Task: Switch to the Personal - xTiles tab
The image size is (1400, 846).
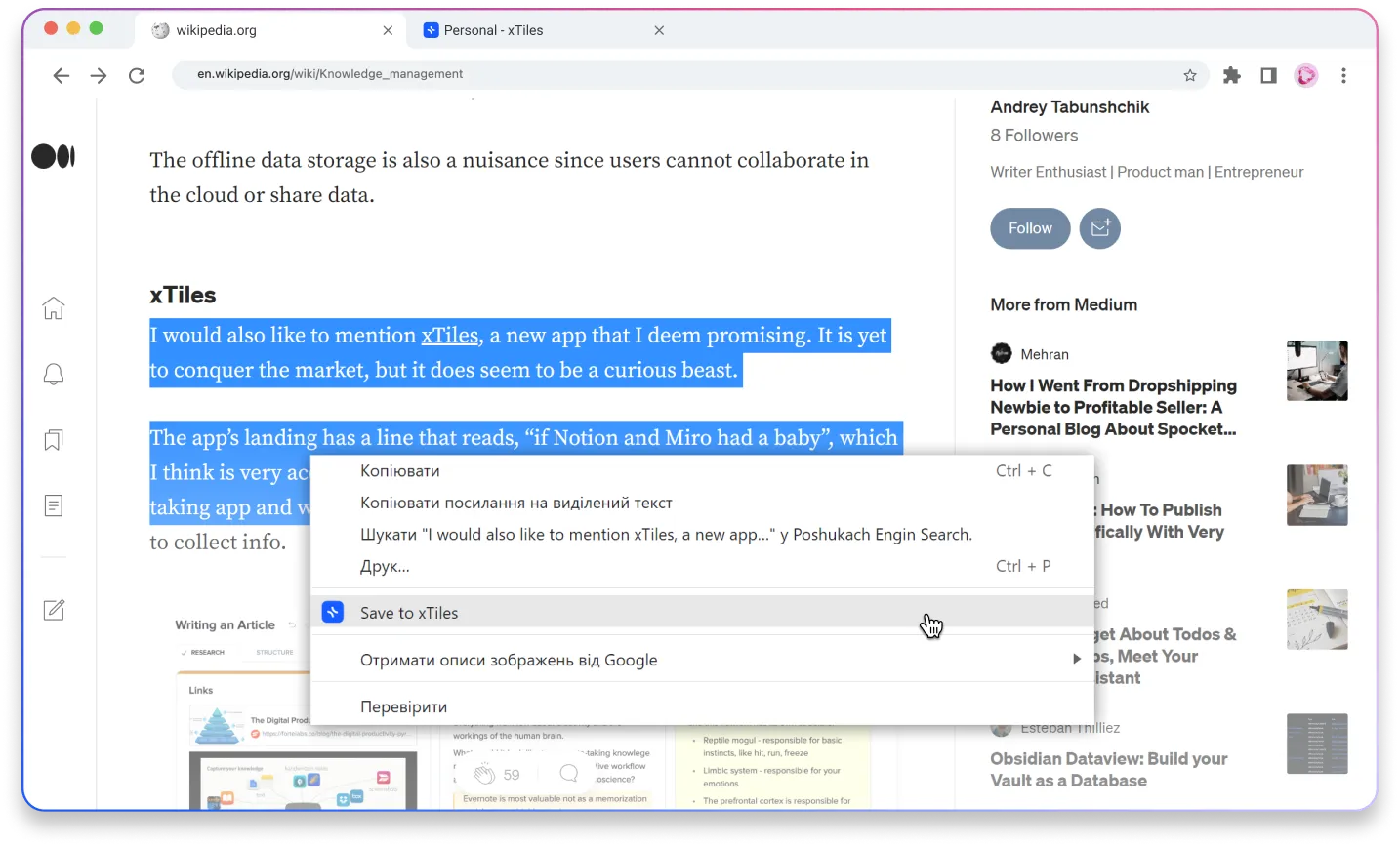Action: point(493,30)
